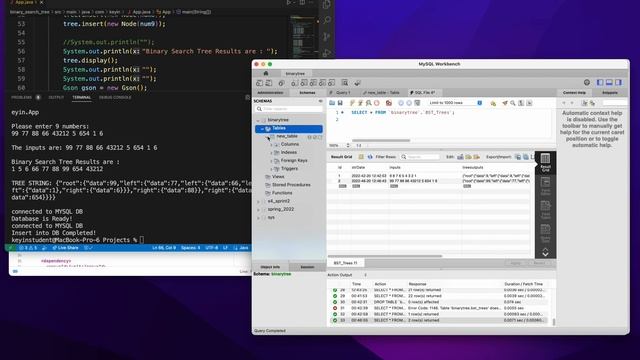Switch to the Query 1 tab

pyautogui.click(x=343, y=93)
